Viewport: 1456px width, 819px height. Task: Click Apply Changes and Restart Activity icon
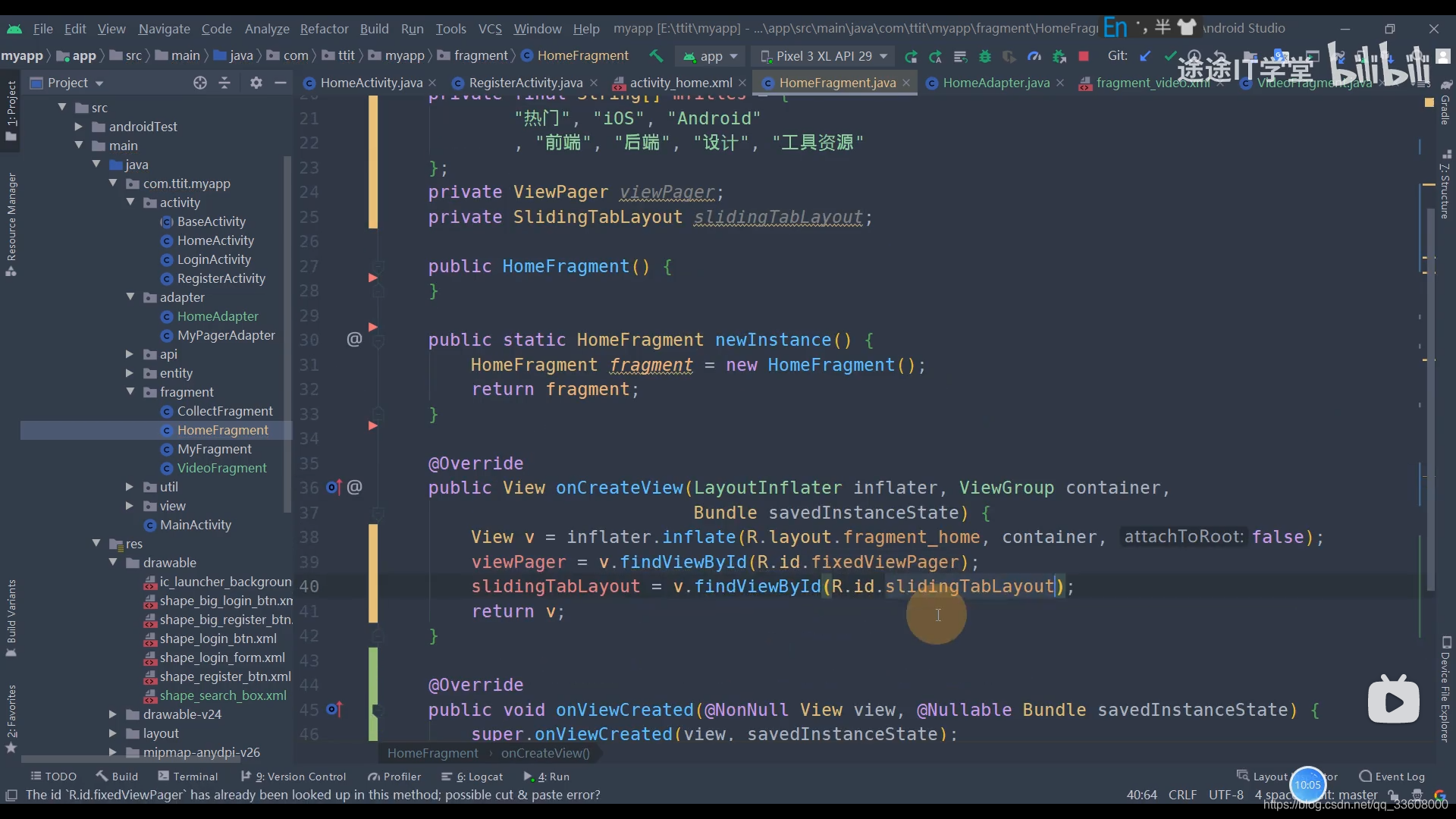pos(936,56)
